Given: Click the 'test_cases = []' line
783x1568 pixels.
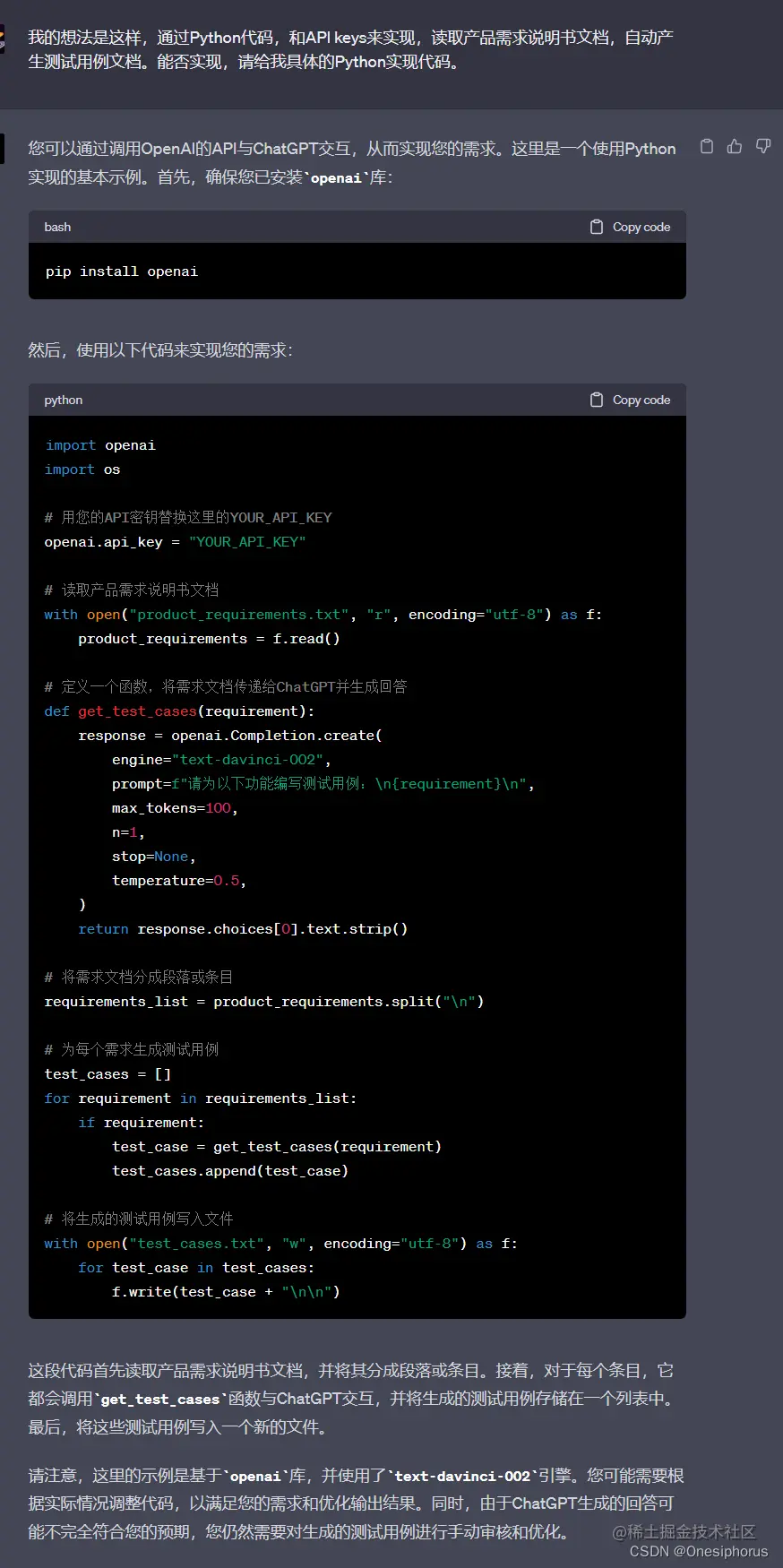Looking at the screenshot, I should [x=108, y=1074].
